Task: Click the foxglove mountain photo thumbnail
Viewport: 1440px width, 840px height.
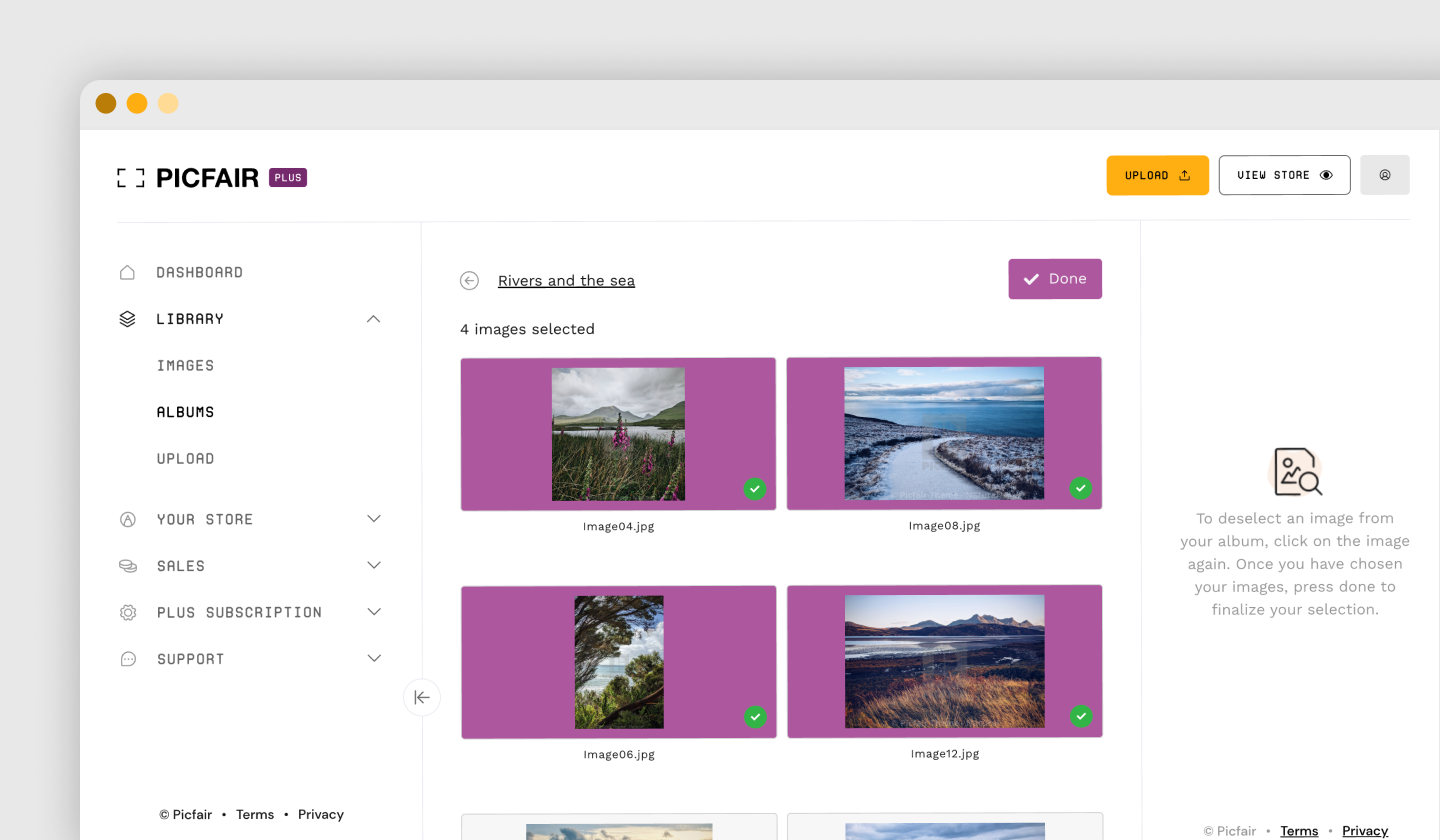Action: [x=618, y=434]
